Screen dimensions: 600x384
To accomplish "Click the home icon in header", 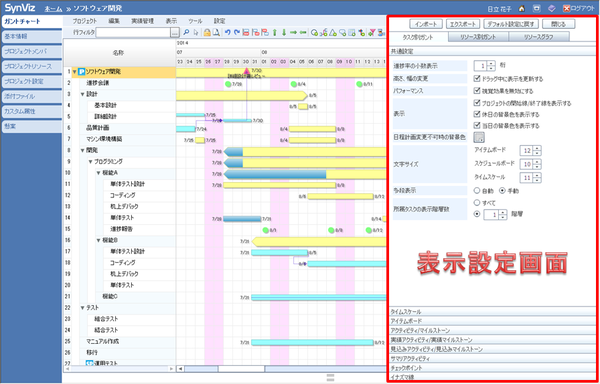I will coord(522,8).
